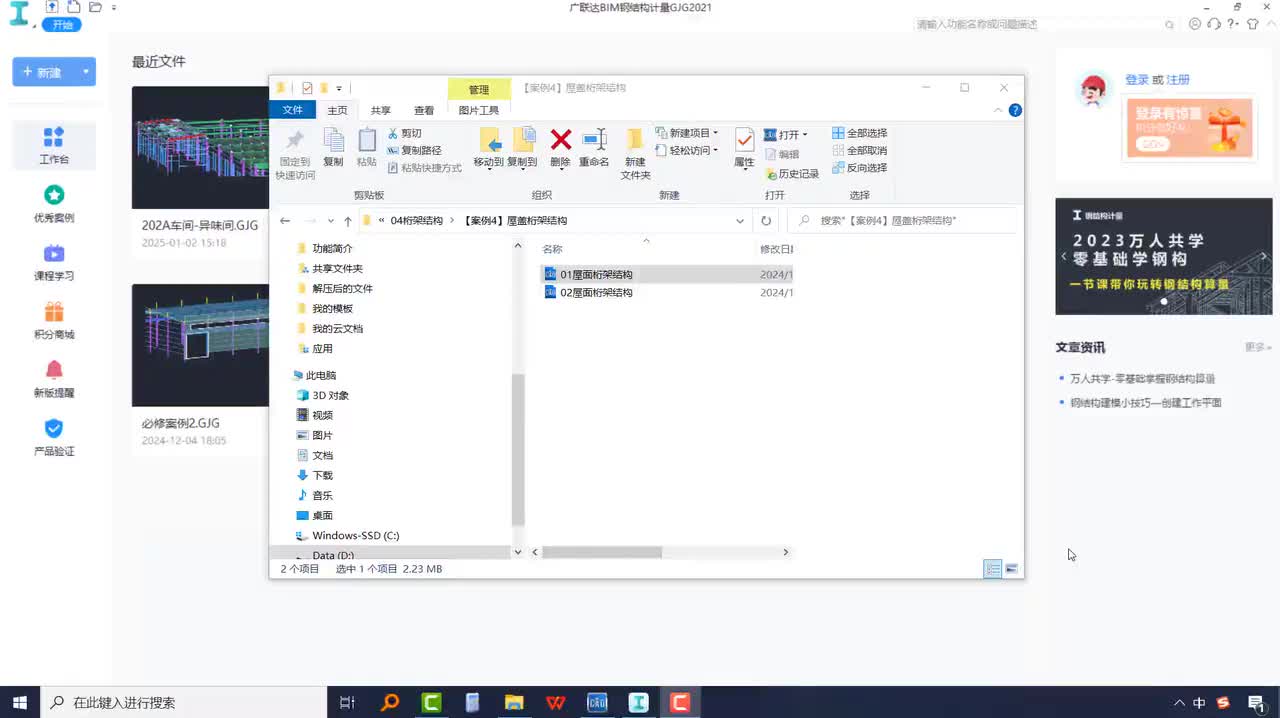Click the 更多 link in 文章资讯

click(x=1257, y=347)
